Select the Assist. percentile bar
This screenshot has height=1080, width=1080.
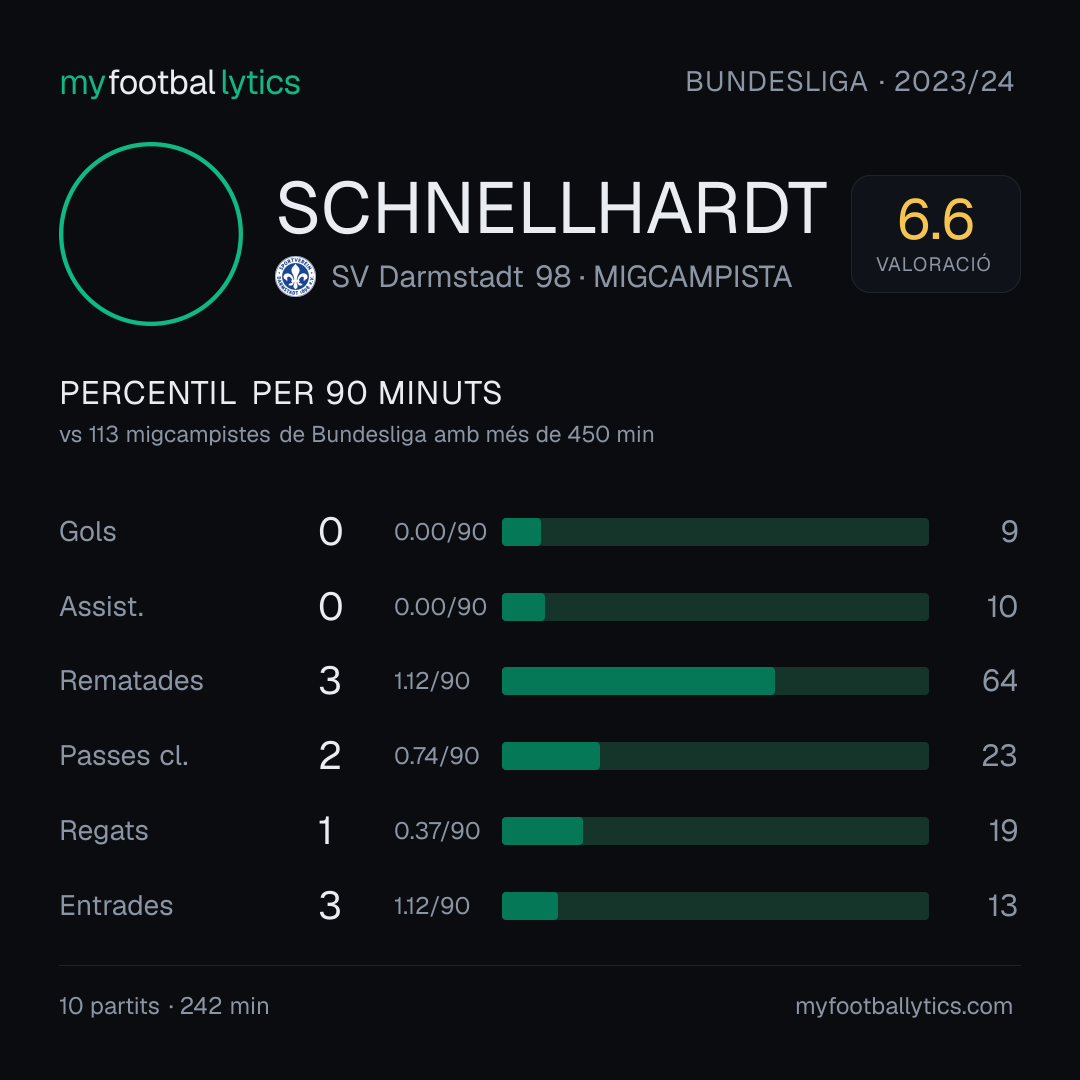tap(715, 607)
